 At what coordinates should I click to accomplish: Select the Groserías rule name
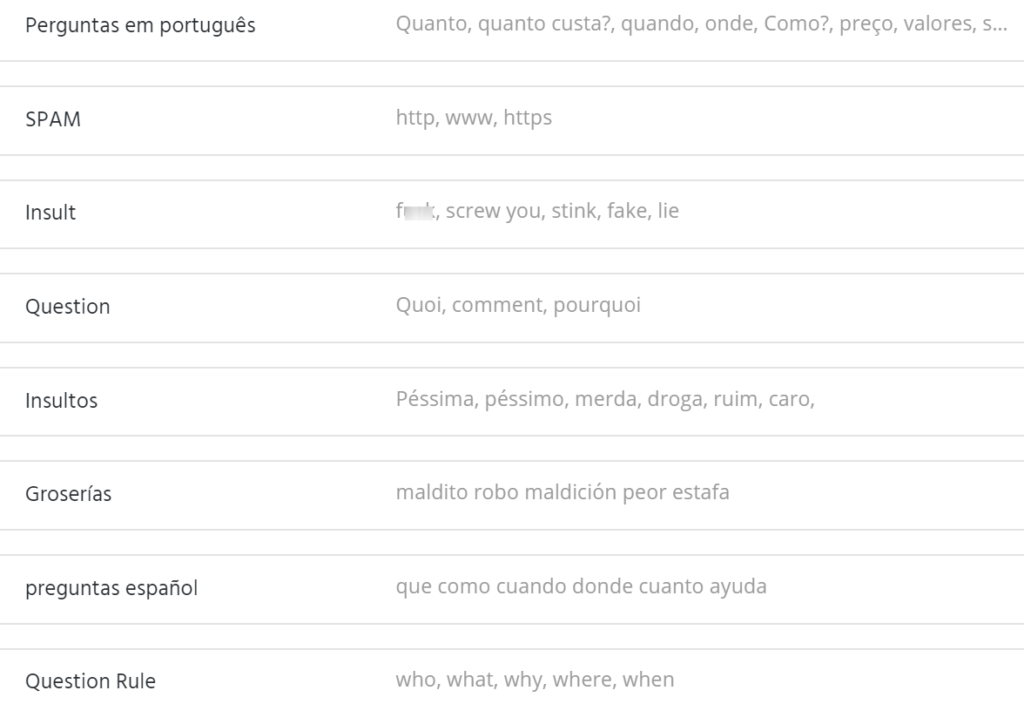[68, 494]
